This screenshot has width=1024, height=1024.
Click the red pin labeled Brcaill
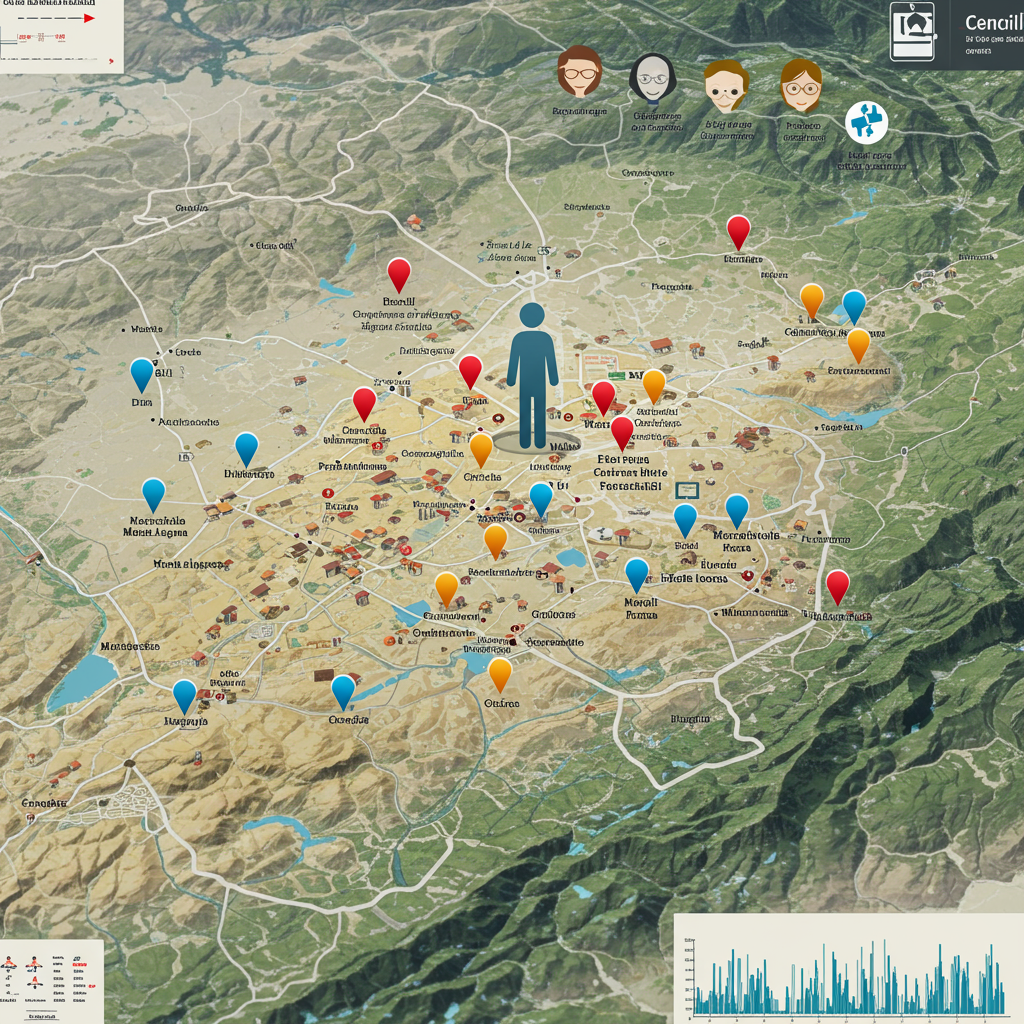pos(399,273)
